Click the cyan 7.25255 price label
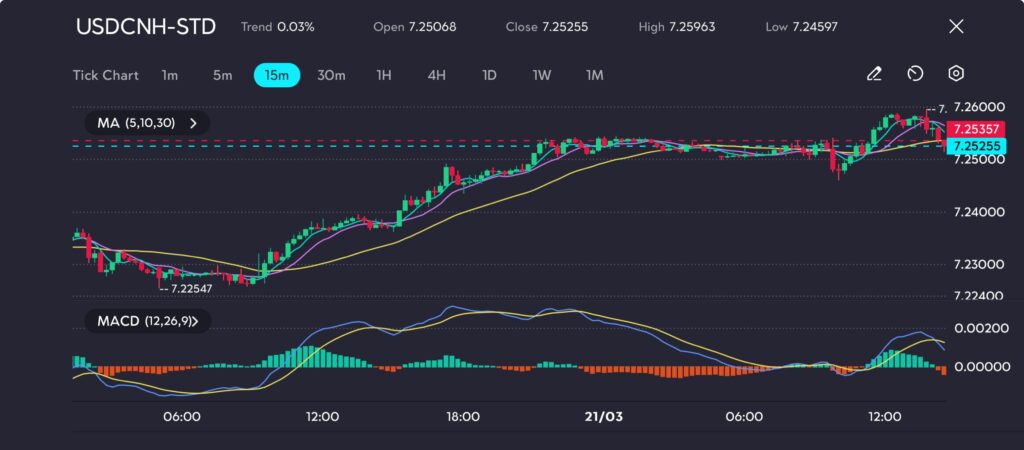 point(976,146)
